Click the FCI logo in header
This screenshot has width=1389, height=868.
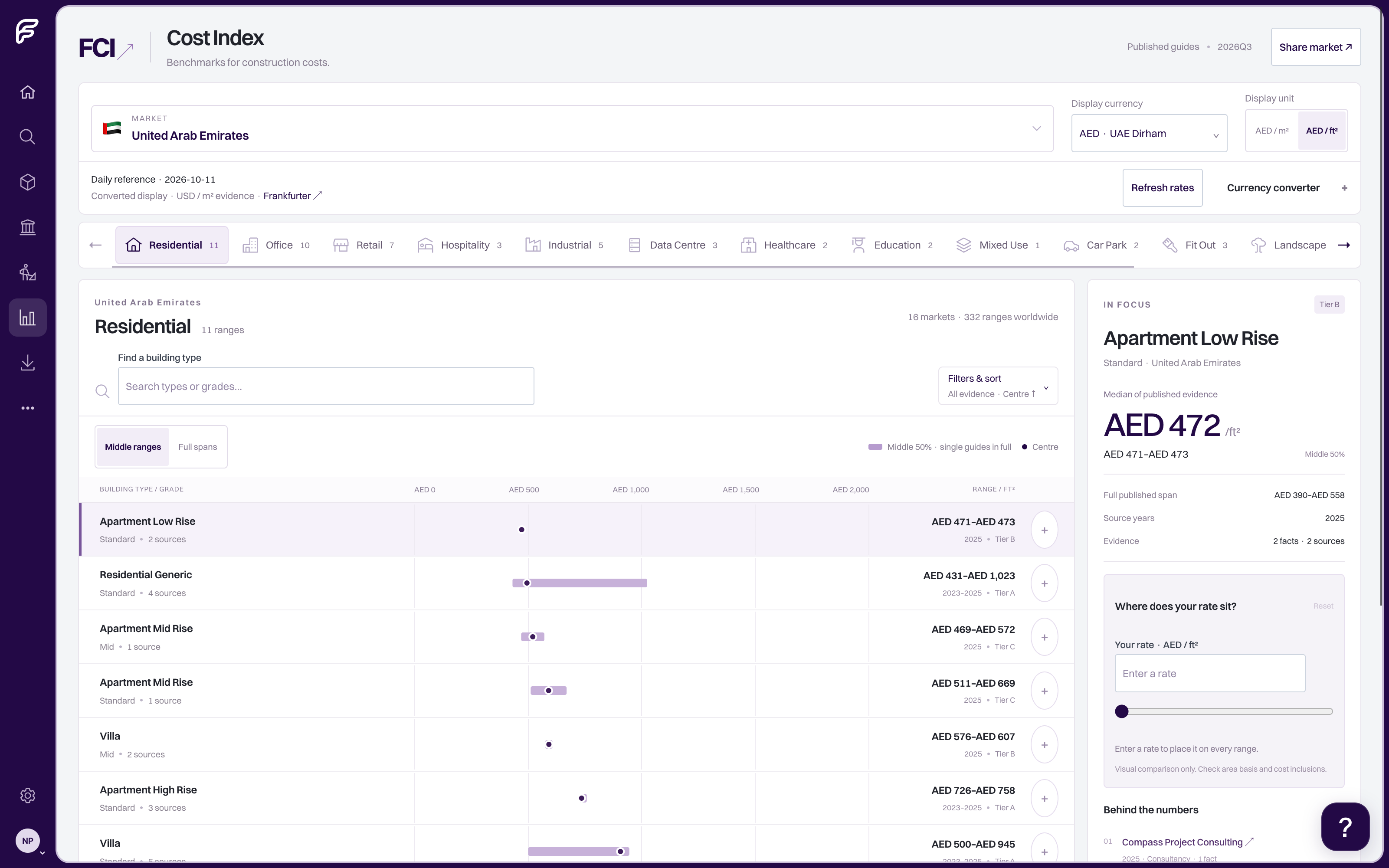point(105,48)
